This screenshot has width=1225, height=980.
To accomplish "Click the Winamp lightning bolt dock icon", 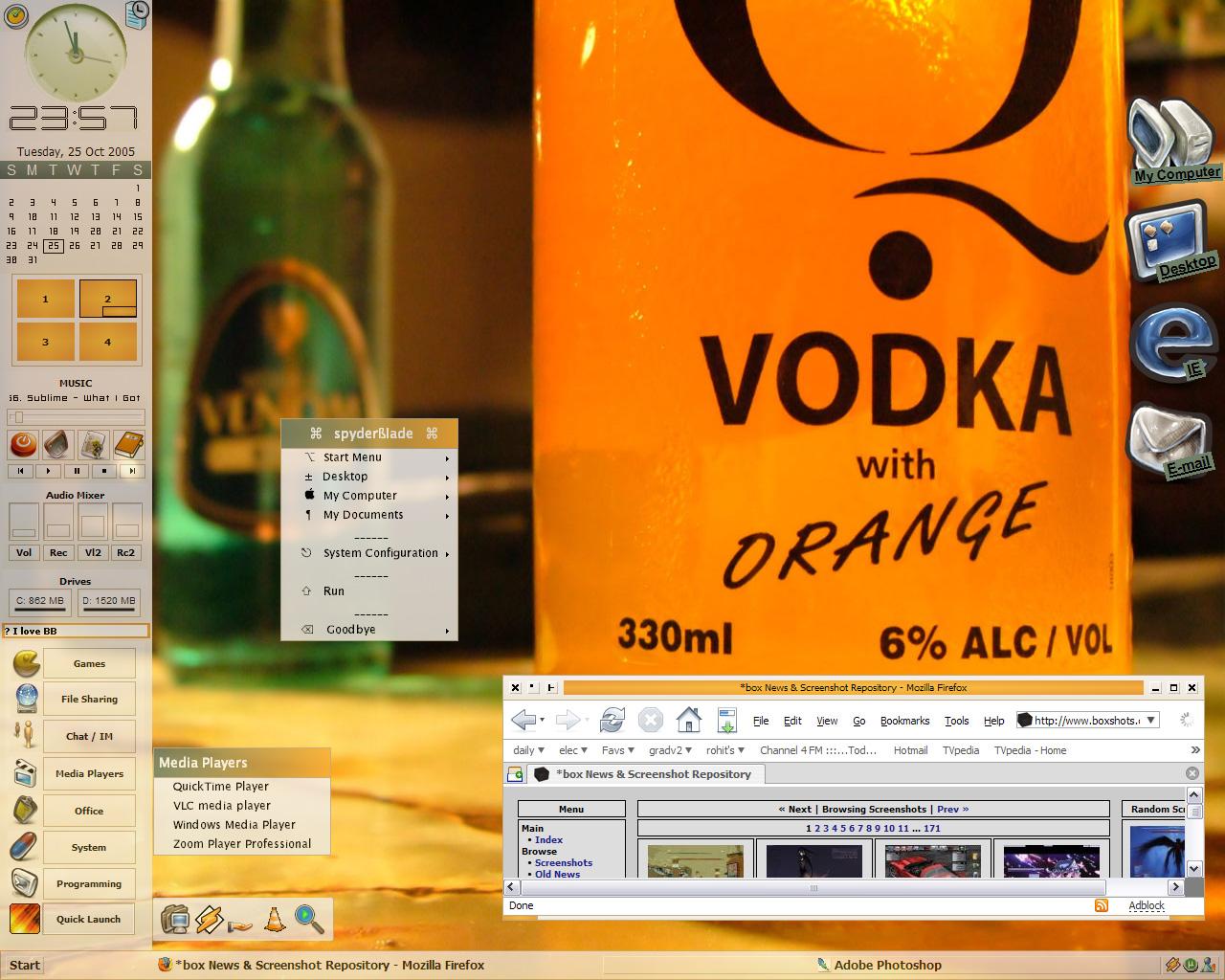I will 209,920.
